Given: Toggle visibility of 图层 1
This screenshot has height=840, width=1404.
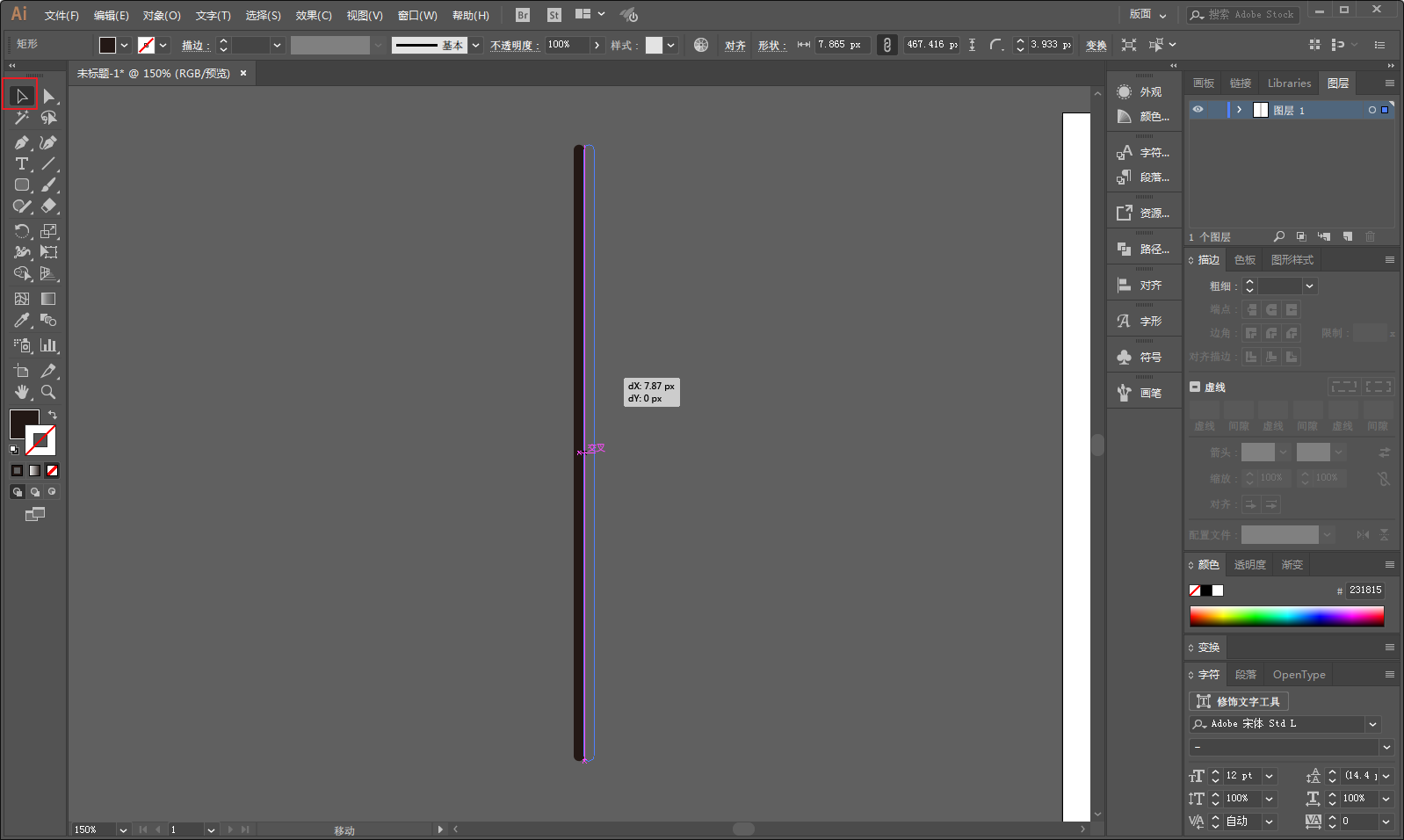Looking at the screenshot, I should (1198, 110).
